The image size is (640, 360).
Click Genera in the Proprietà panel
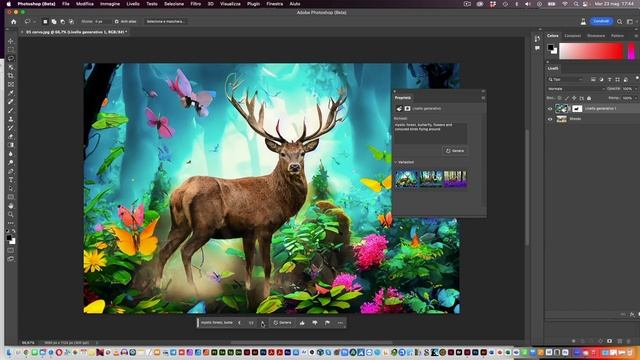[456, 151]
